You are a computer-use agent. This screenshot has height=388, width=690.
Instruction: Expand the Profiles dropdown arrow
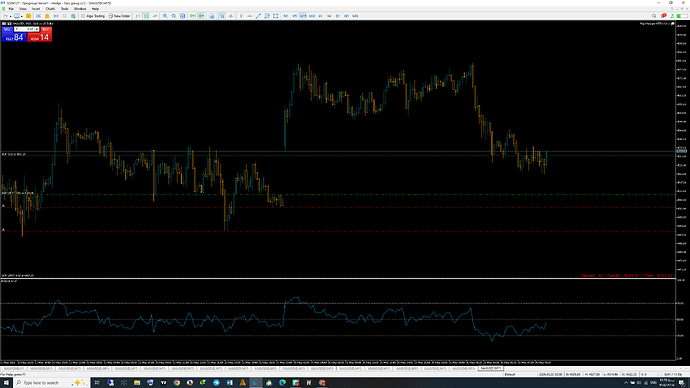click(x=22, y=16)
